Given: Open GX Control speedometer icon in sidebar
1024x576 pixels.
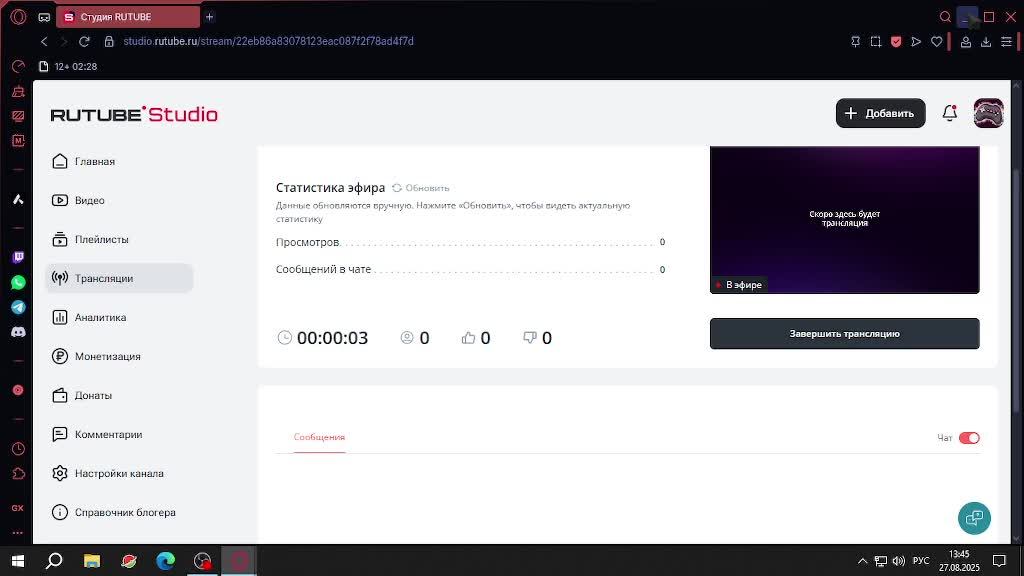Looking at the screenshot, I should point(18,66).
